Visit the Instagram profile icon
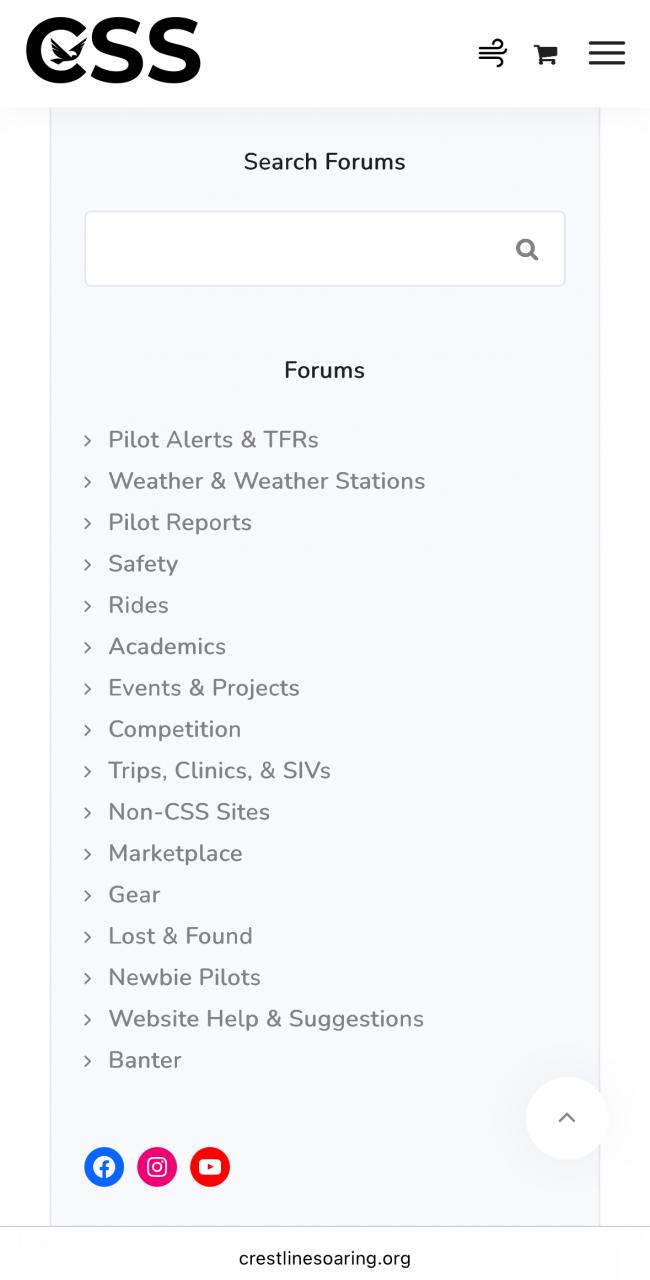650x1280 pixels. click(x=157, y=1167)
